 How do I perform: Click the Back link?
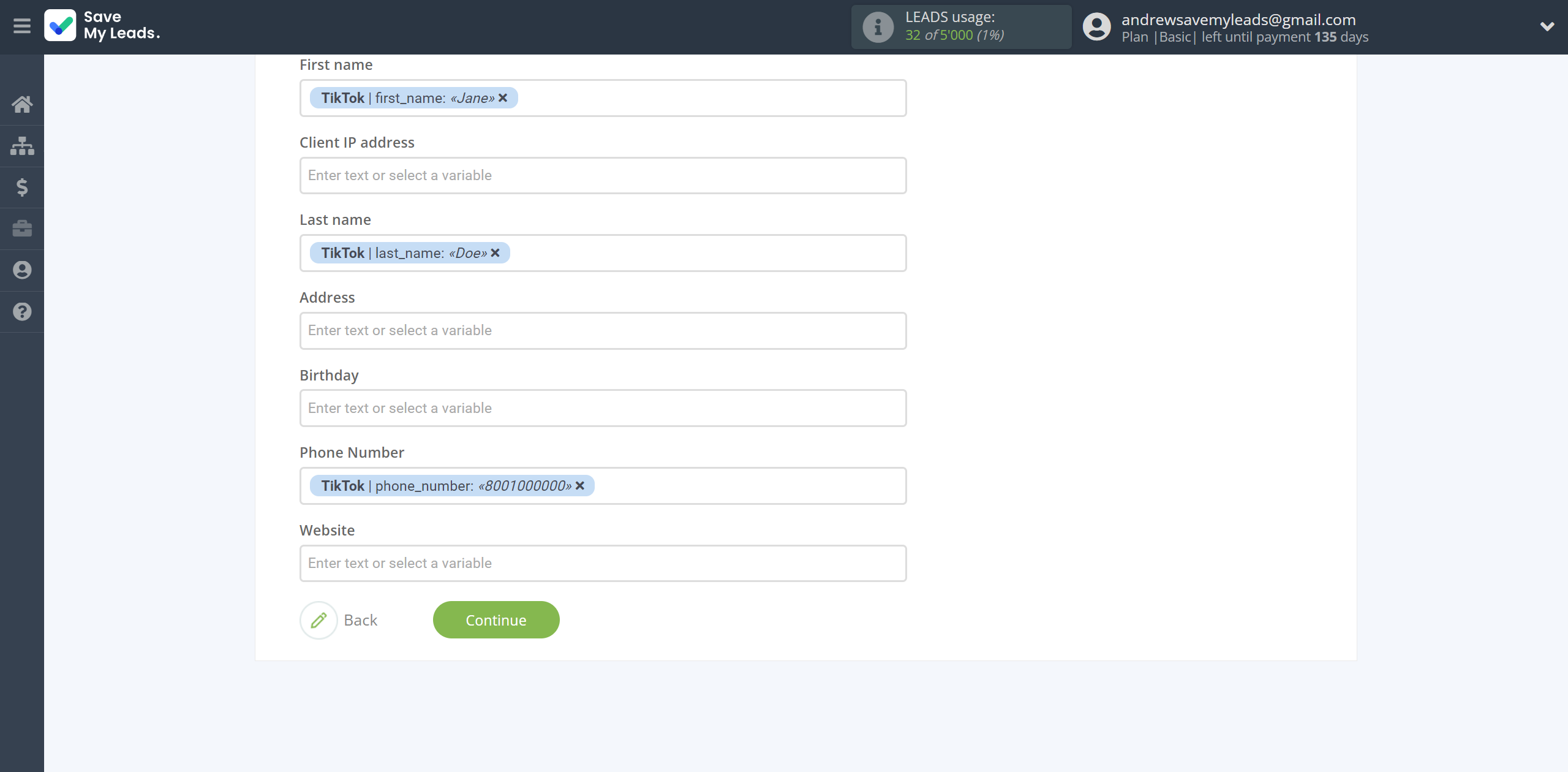point(361,620)
